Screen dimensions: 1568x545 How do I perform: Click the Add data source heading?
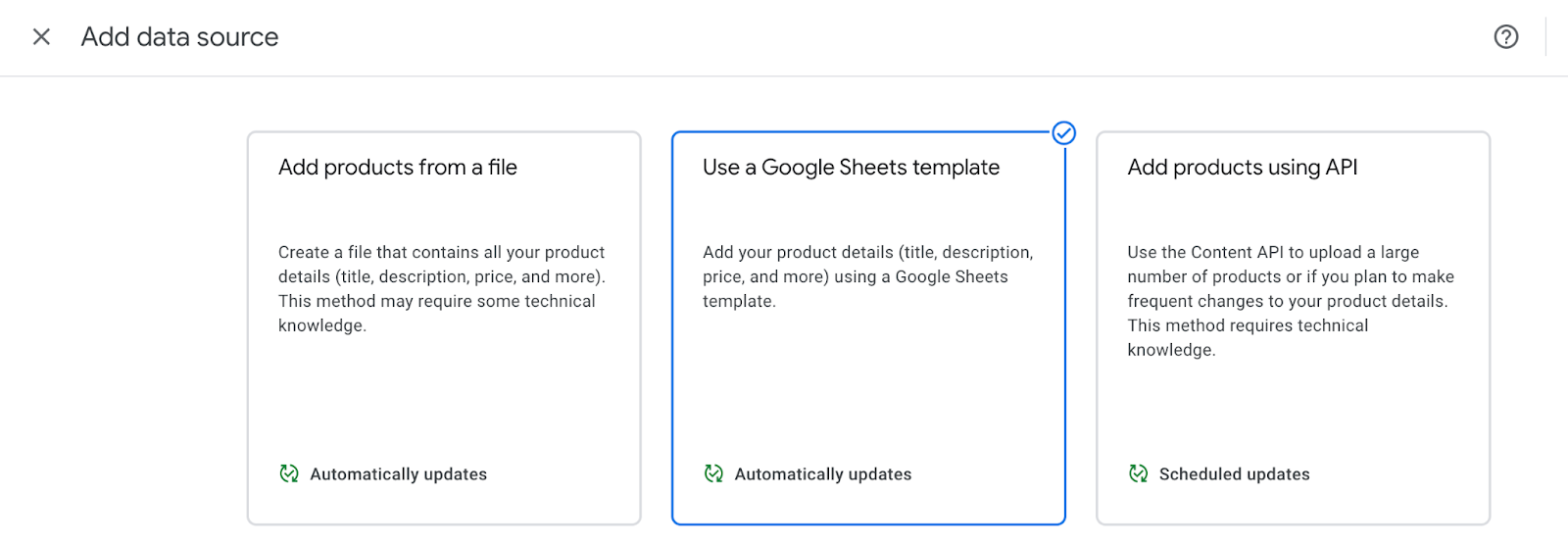[x=179, y=37]
